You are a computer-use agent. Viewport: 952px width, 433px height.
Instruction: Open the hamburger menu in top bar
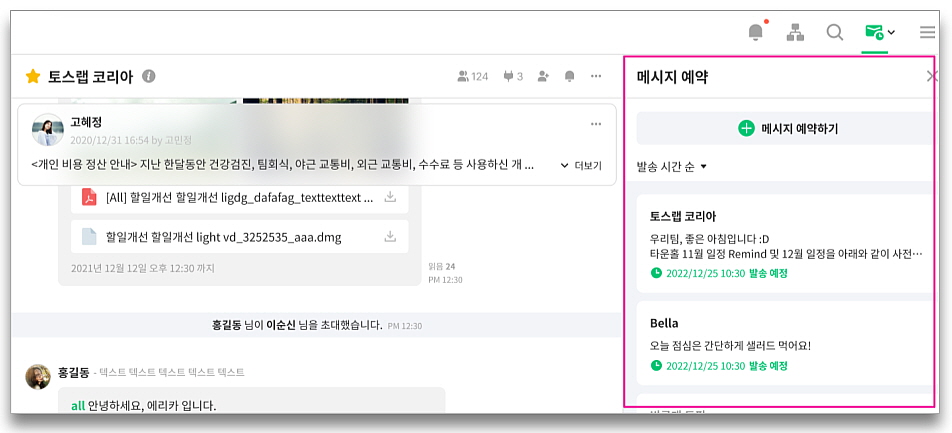(x=928, y=32)
